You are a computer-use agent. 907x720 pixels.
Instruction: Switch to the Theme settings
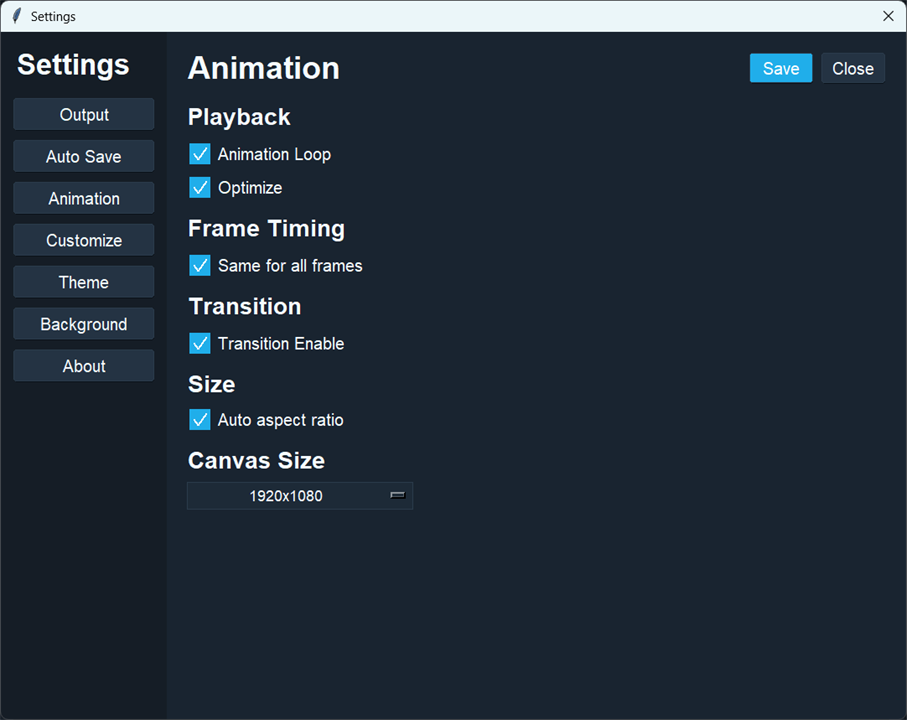pos(84,282)
